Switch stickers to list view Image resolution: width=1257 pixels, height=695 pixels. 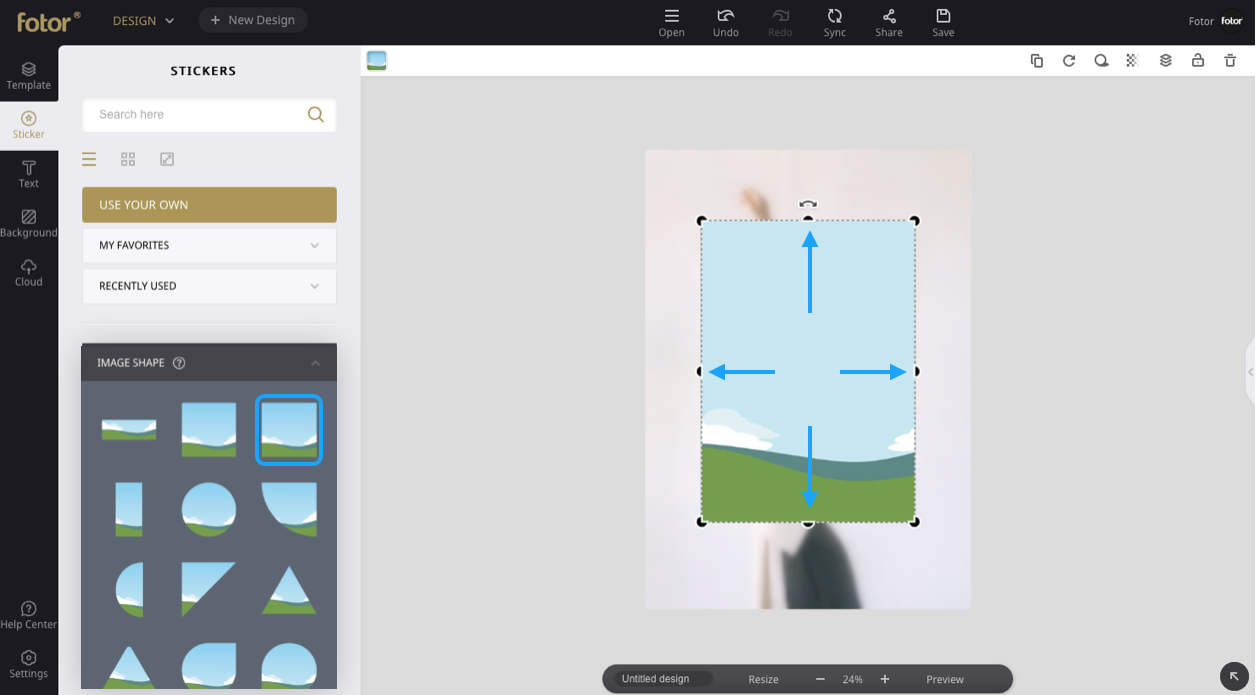[x=89, y=159]
